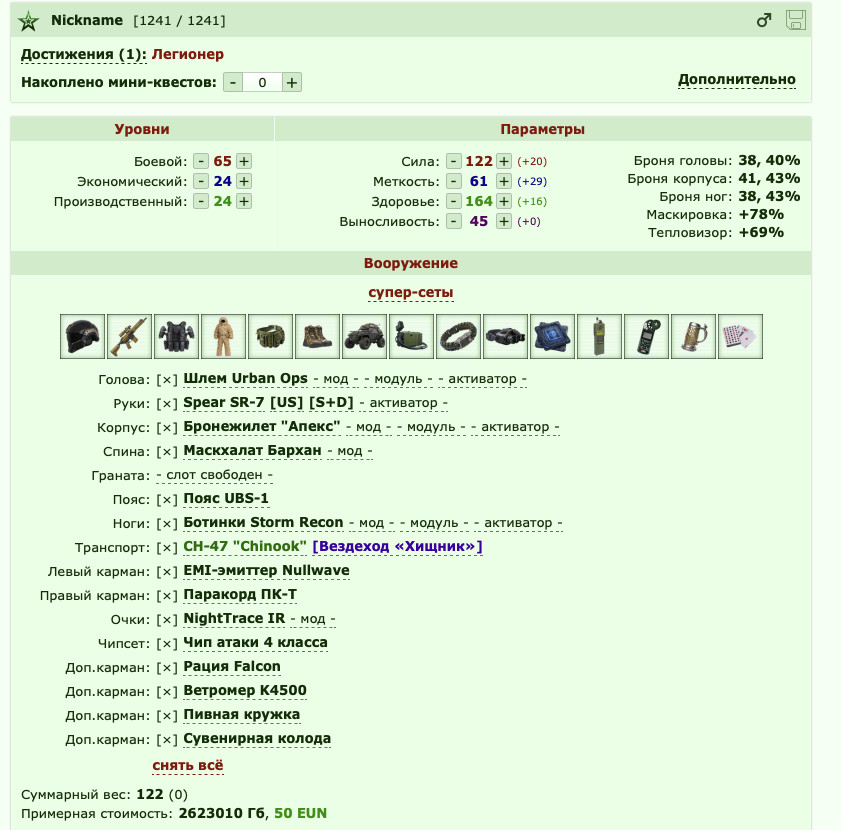Click the beer mug item icon
Screen dimensions: 841x830
point(694,336)
